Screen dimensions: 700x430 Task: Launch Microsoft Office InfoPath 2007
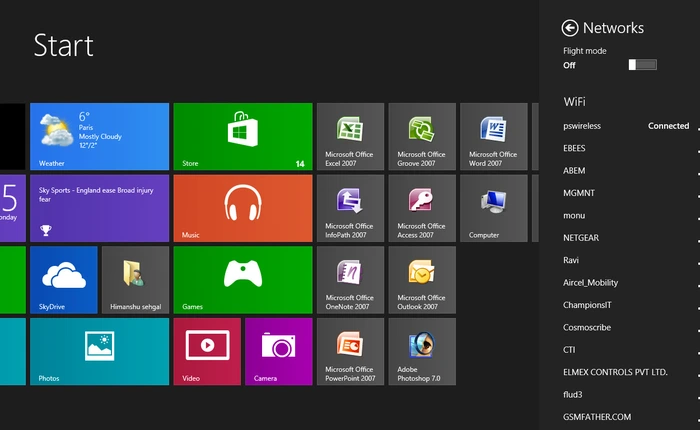(x=350, y=208)
